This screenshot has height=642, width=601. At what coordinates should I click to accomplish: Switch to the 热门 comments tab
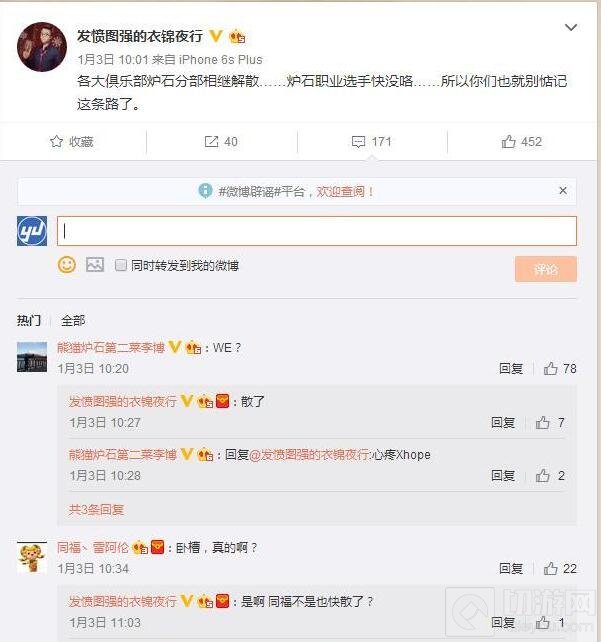pyautogui.click(x=29, y=320)
